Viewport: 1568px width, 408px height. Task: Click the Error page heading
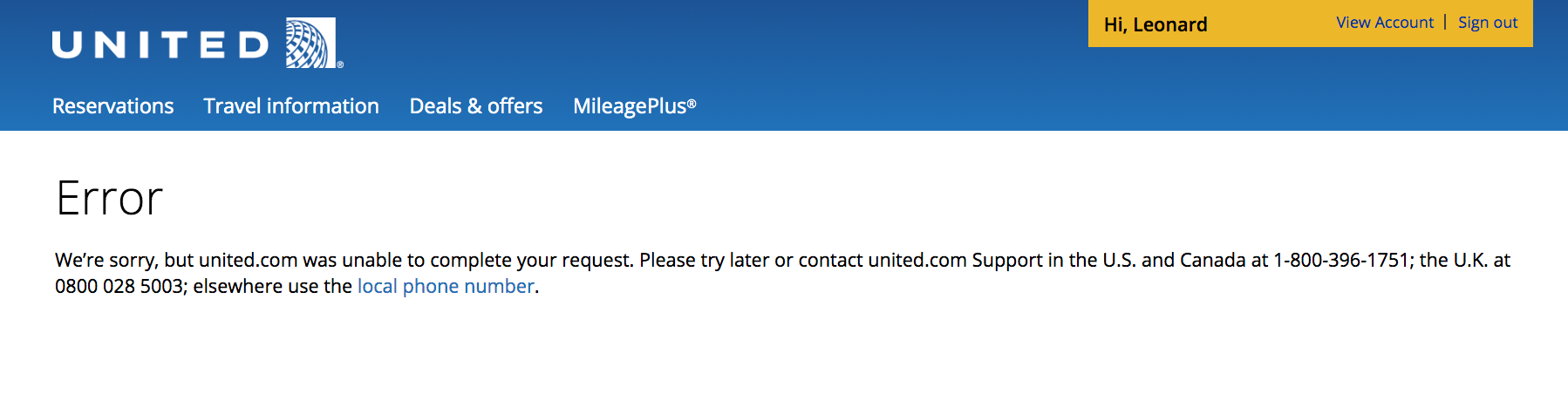click(109, 198)
